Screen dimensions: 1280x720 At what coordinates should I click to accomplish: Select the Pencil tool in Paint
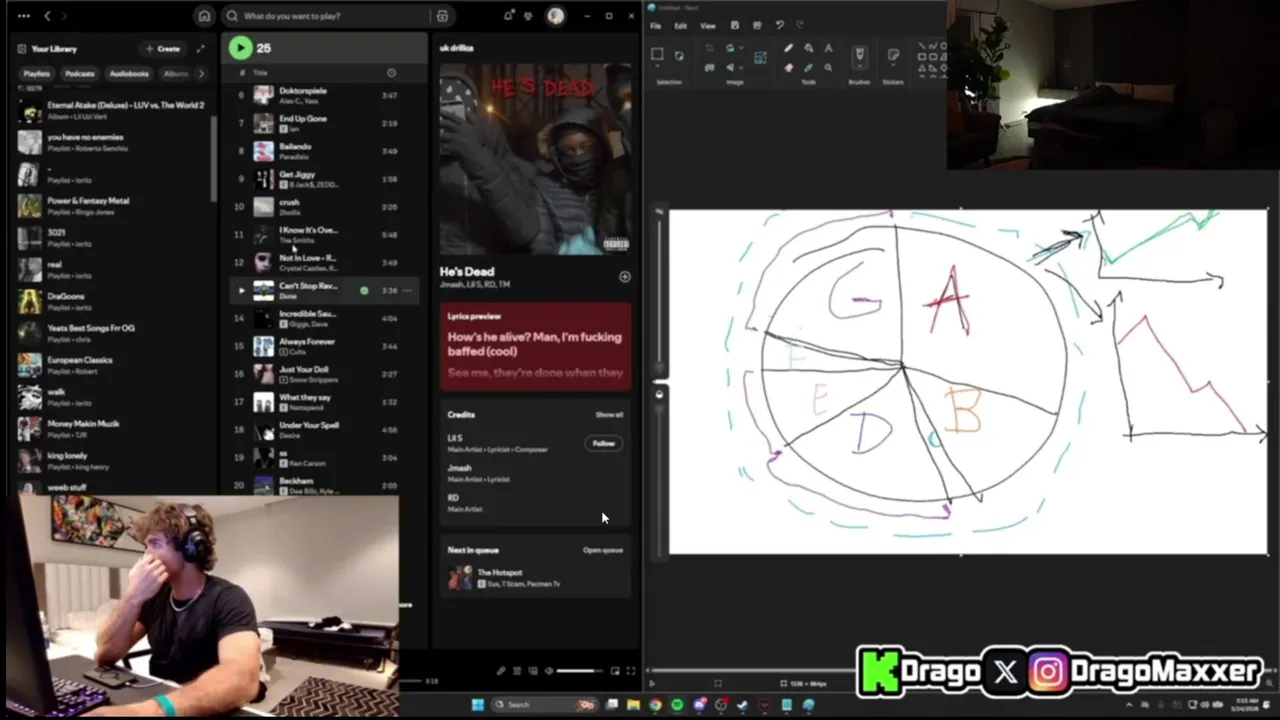click(788, 48)
